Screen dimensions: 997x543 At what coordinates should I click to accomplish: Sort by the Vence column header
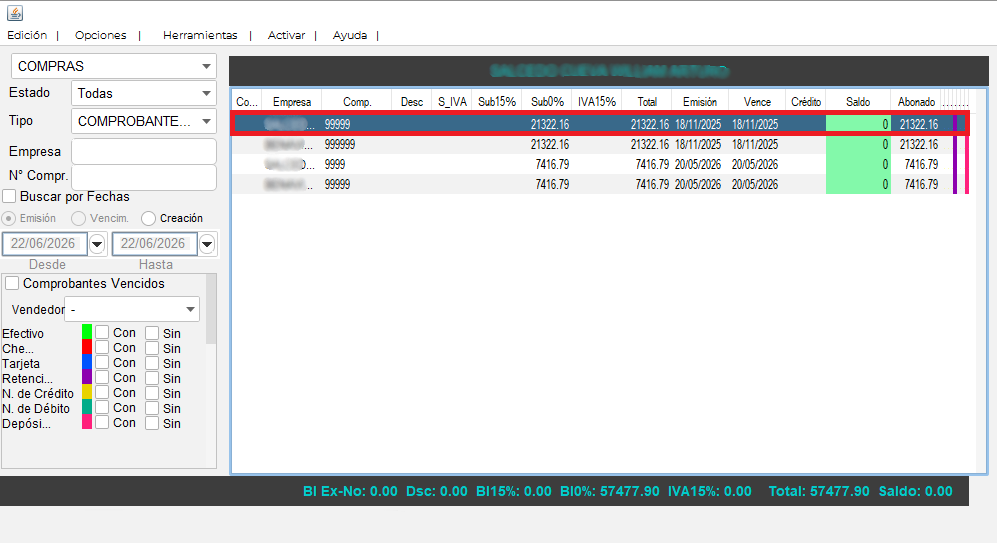tap(757, 102)
